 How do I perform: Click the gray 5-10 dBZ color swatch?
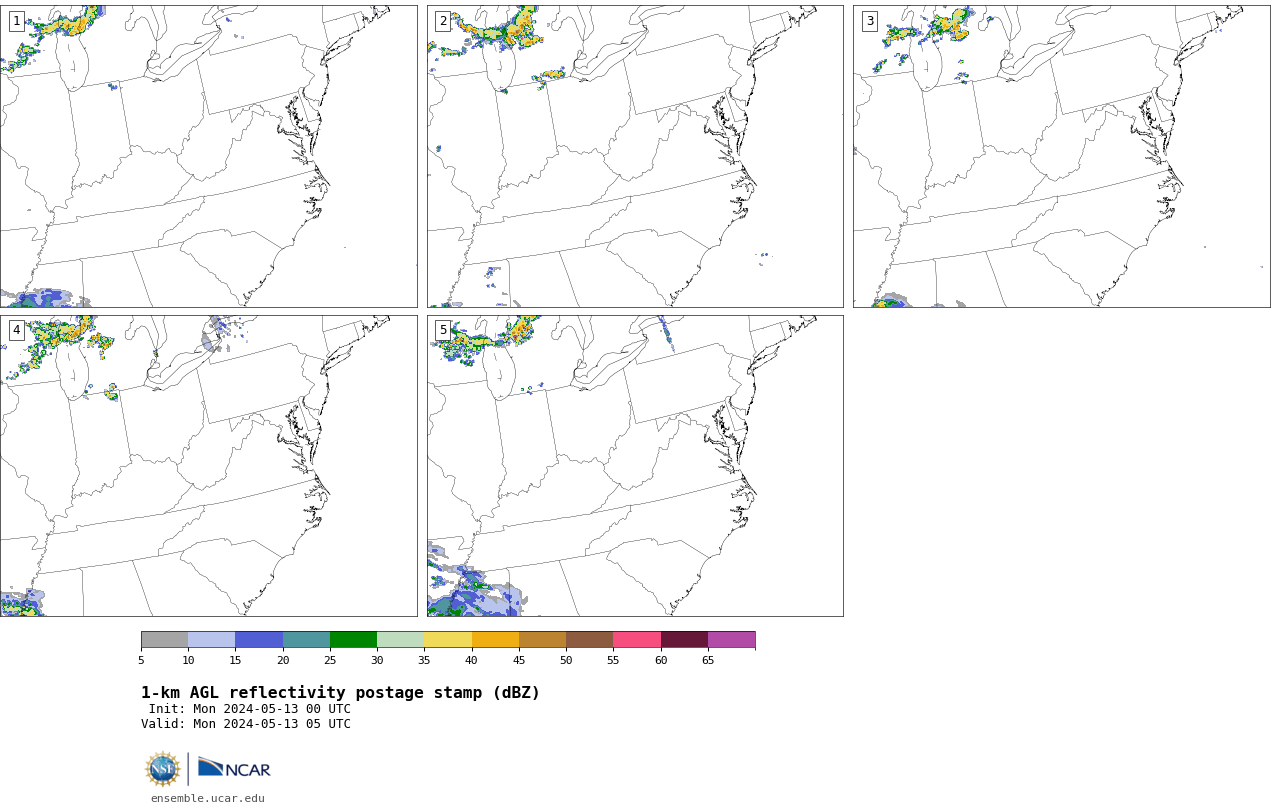pos(164,640)
